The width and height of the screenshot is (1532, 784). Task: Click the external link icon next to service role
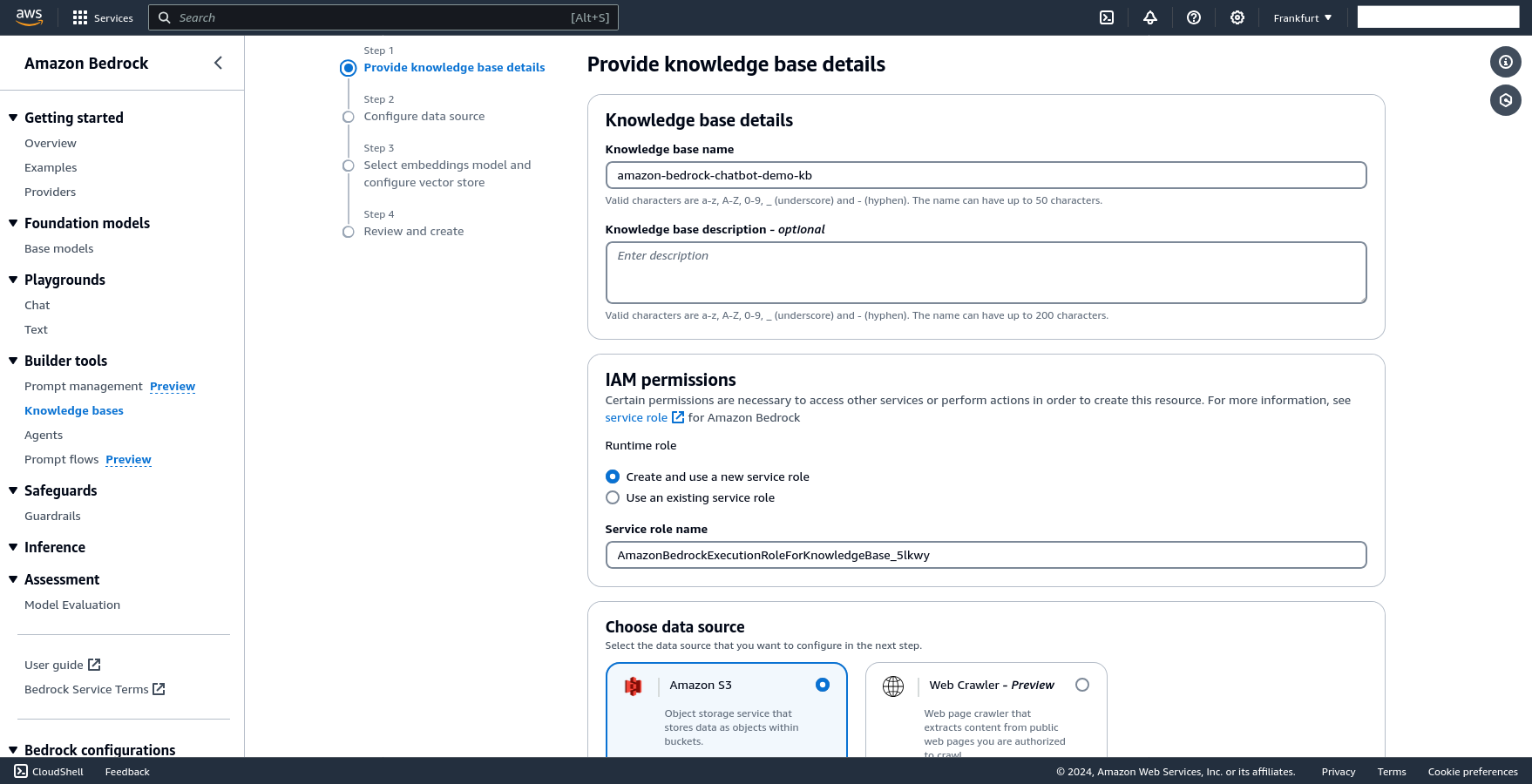tap(678, 417)
